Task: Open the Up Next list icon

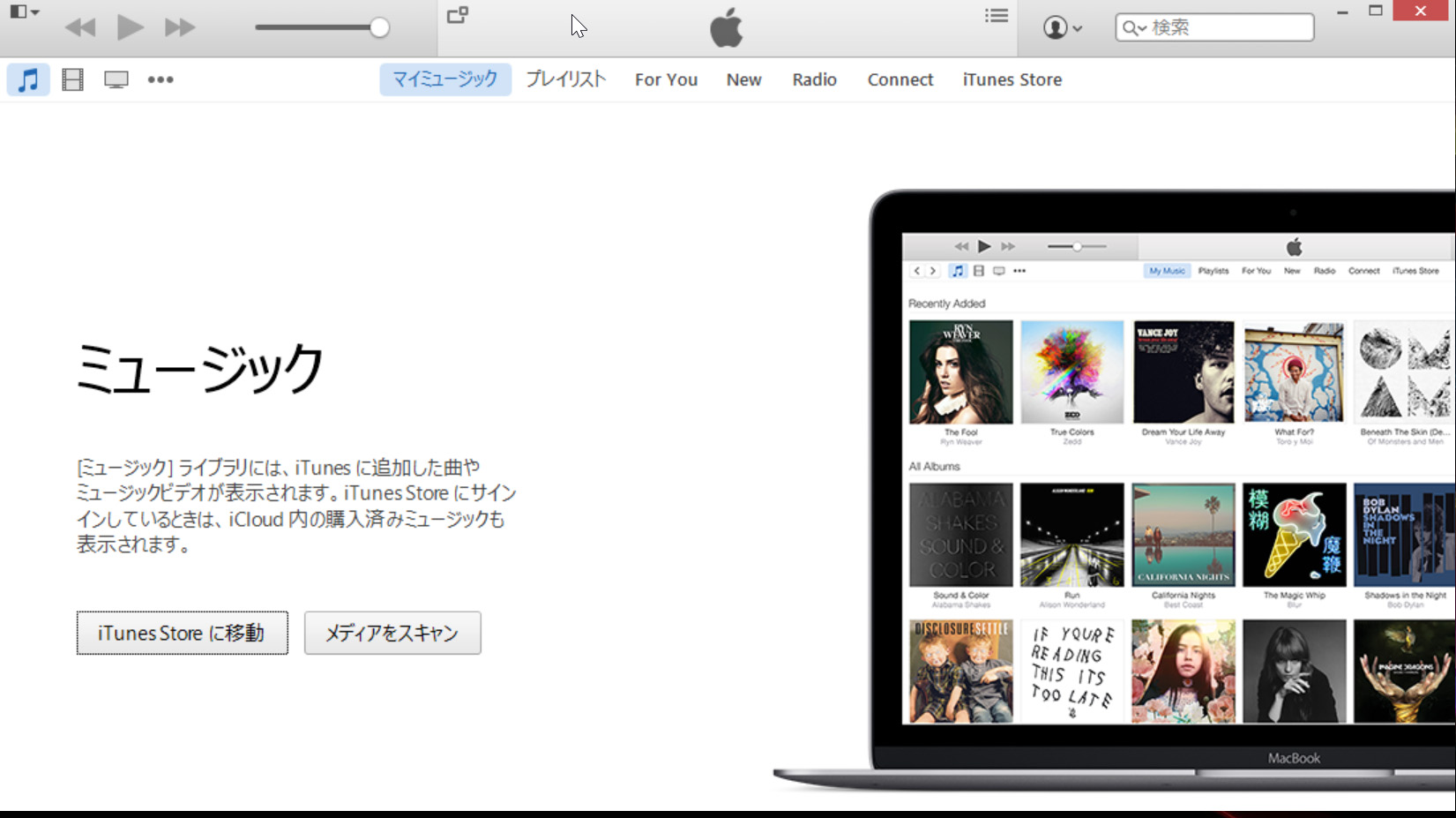Action: pos(997,15)
